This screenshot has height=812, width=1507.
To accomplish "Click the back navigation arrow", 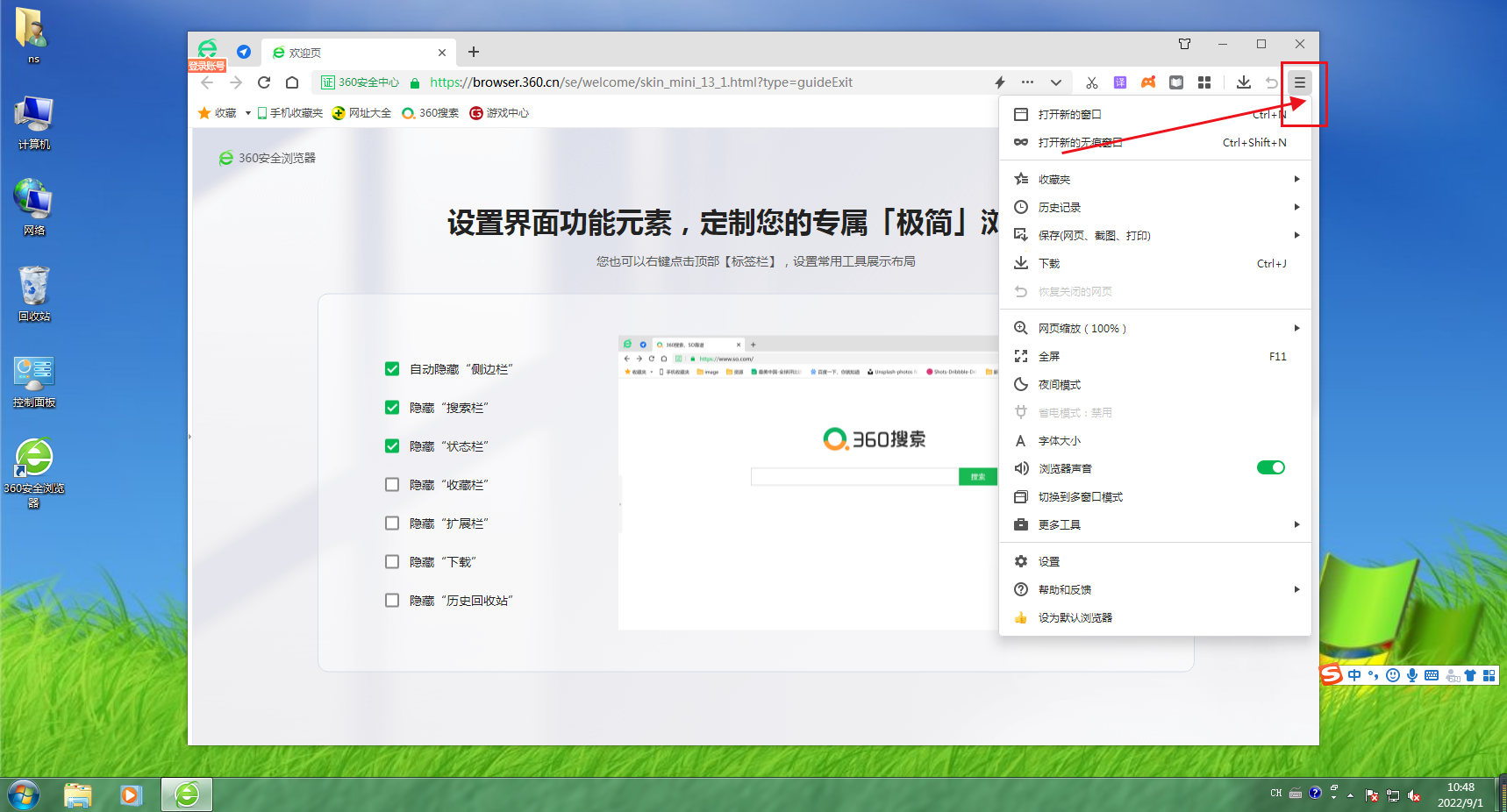I will pyautogui.click(x=207, y=82).
